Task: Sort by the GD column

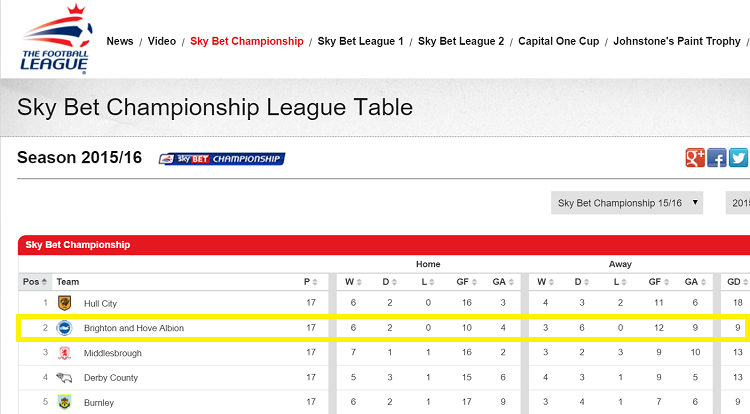Action: tap(737, 282)
